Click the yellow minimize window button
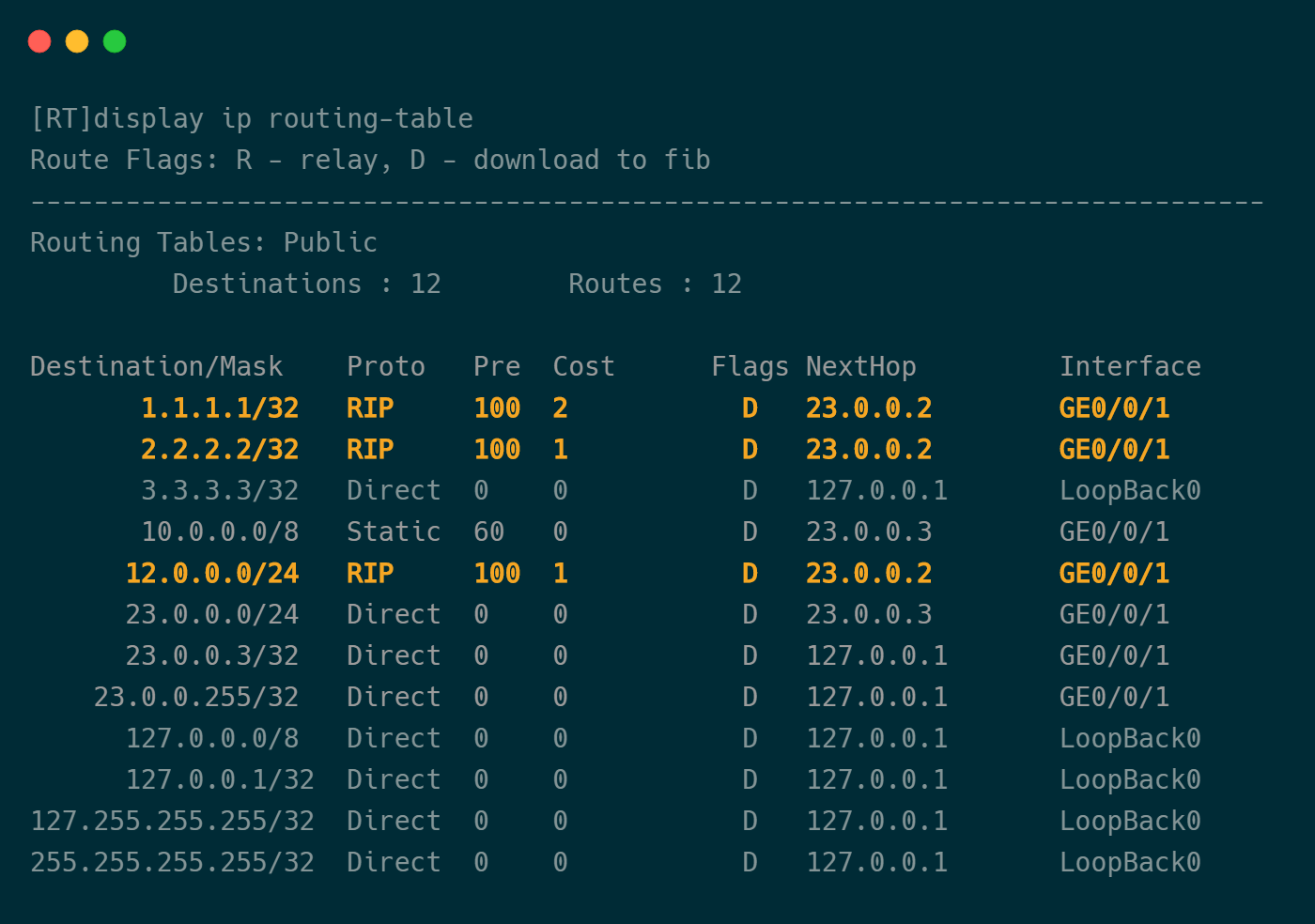Screen dimensions: 1315x924 pyautogui.click(x=77, y=41)
